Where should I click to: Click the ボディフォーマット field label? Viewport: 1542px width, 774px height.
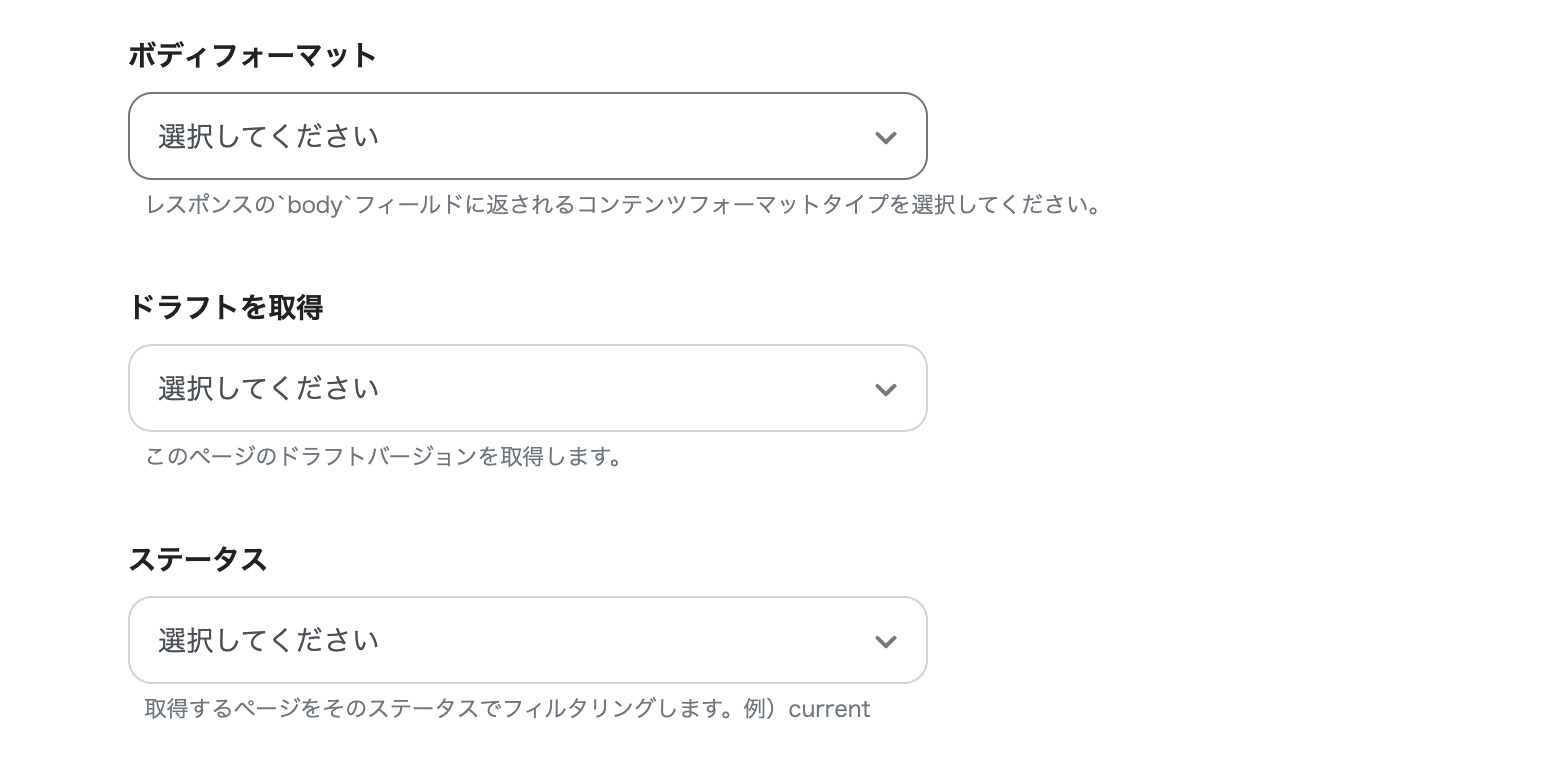[x=252, y=56]
